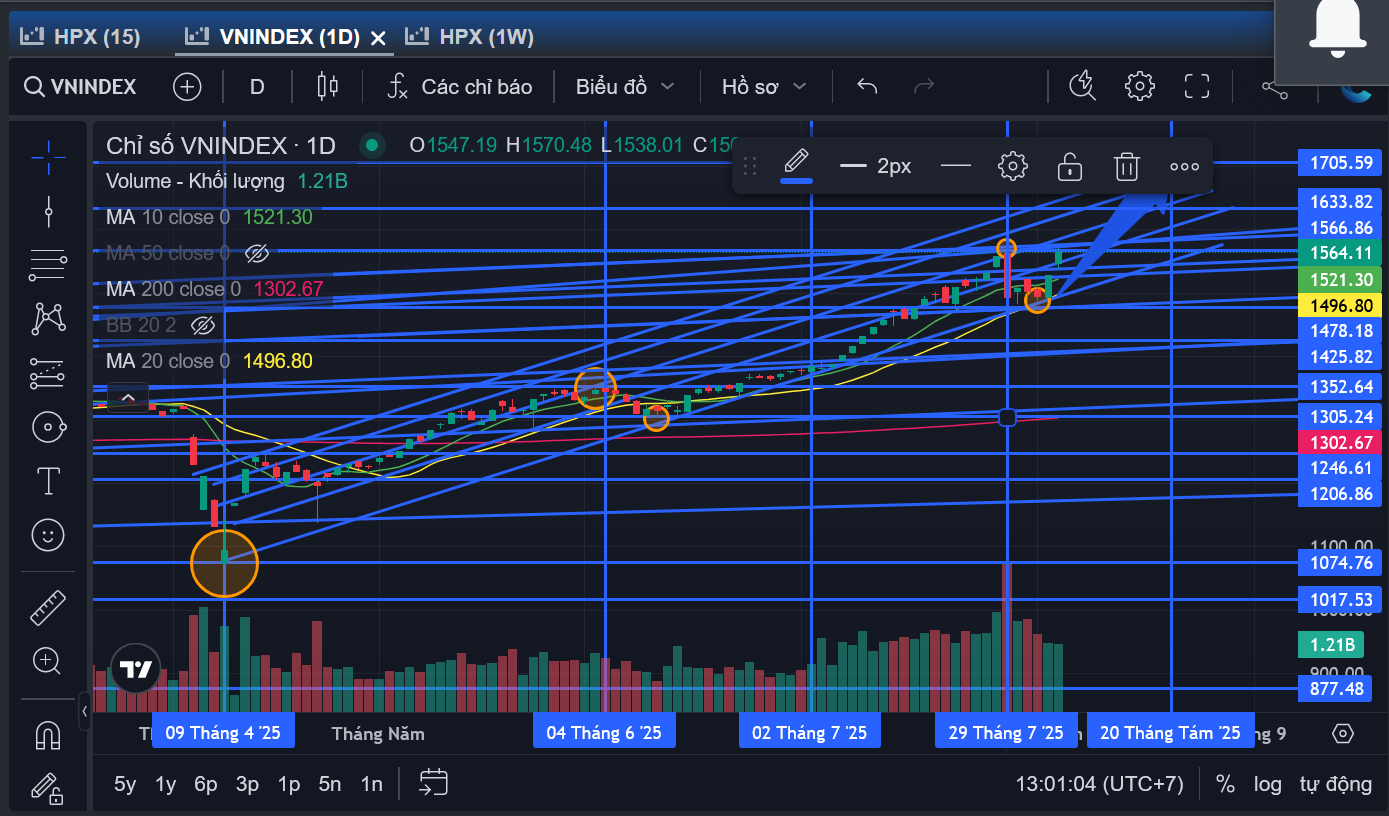This screenshot has width=1389, height=816.
Task: Toggle the tự động auto scale
Action: 1335,784
